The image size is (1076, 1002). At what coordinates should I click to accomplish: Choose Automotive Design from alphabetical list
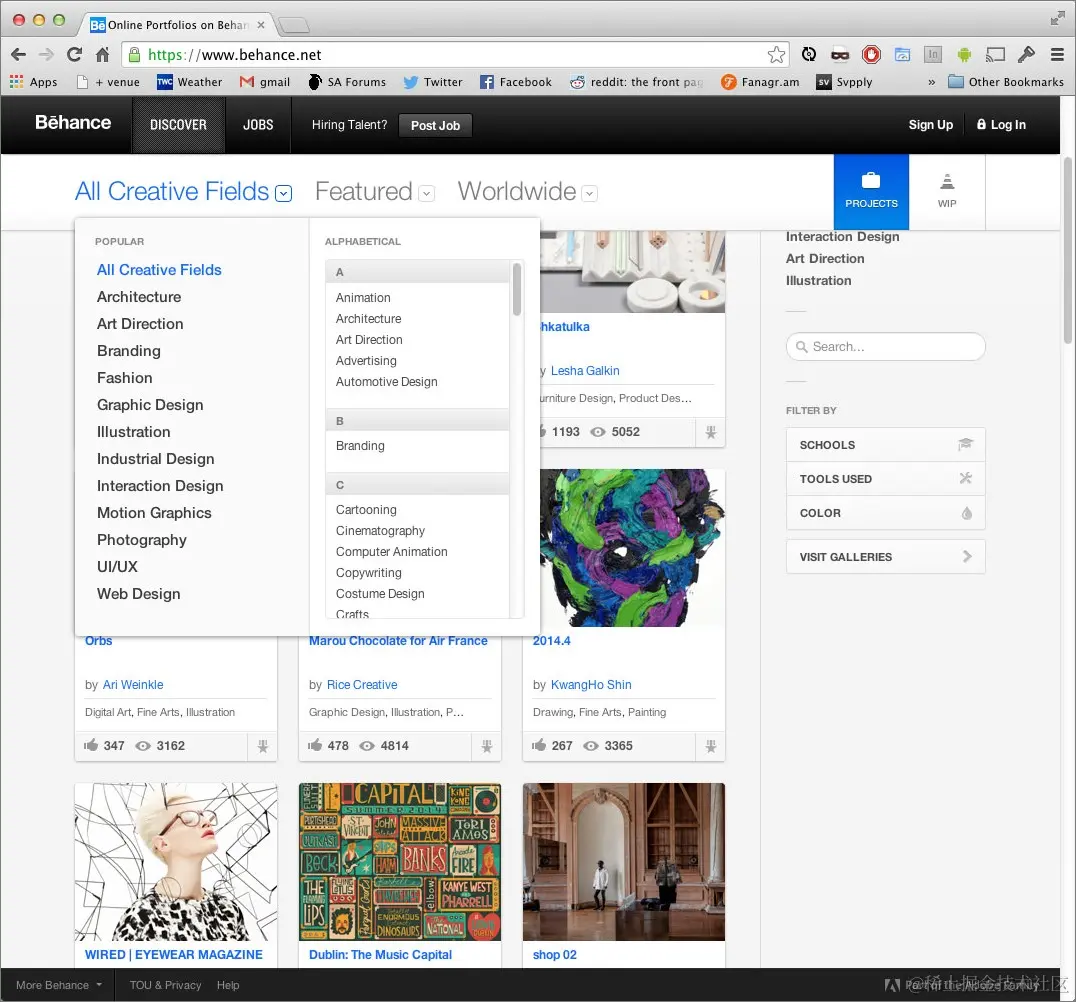(386, 382)
